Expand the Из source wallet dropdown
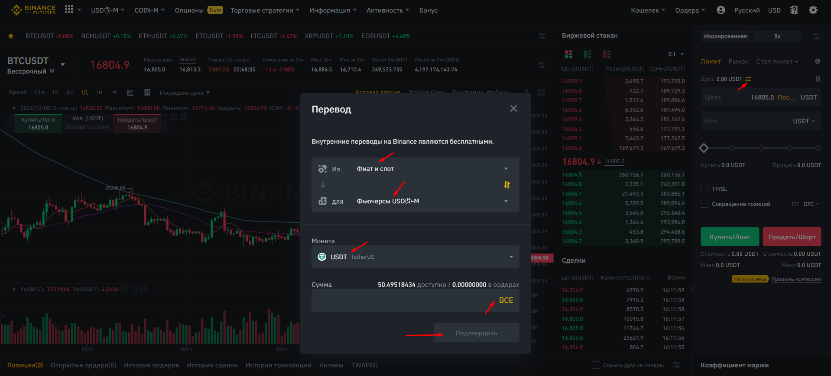This screenshot has width=831, height=376. [x=415, y=169]
